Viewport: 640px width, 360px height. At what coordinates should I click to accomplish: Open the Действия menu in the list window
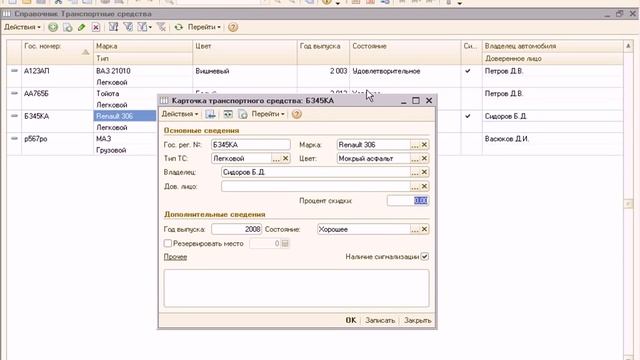22,27
